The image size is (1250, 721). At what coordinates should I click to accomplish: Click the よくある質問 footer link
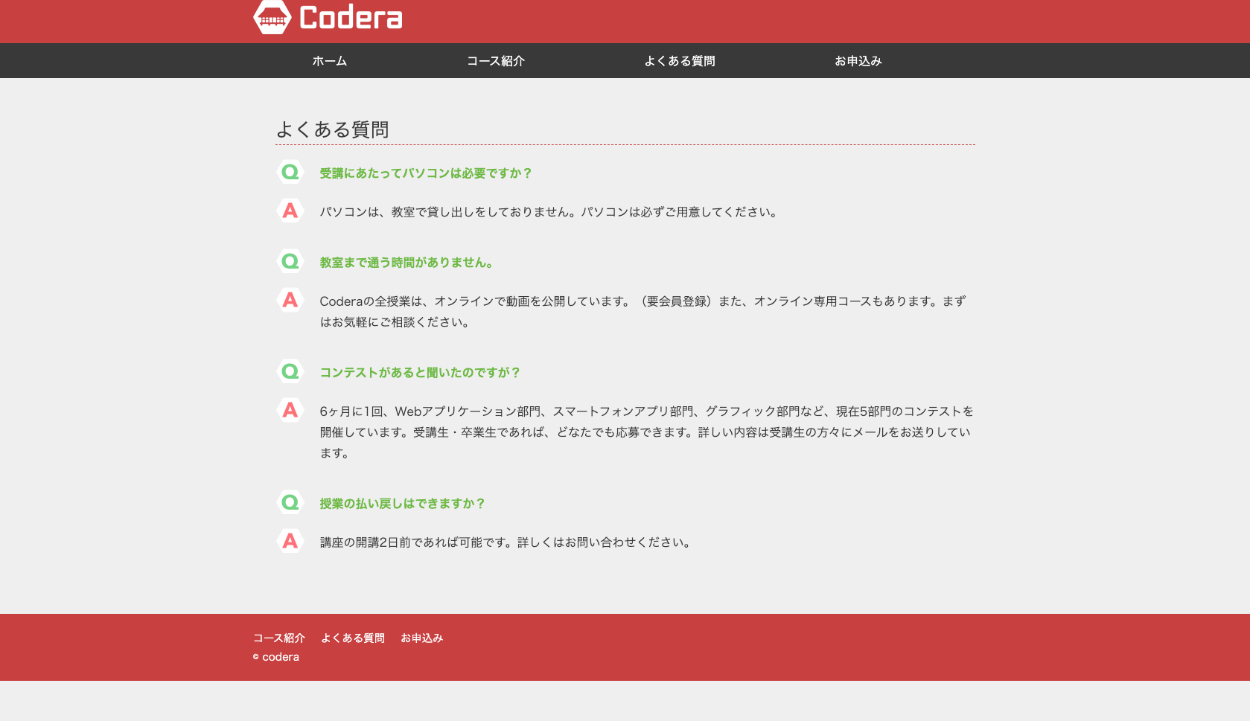coord(352,638)
